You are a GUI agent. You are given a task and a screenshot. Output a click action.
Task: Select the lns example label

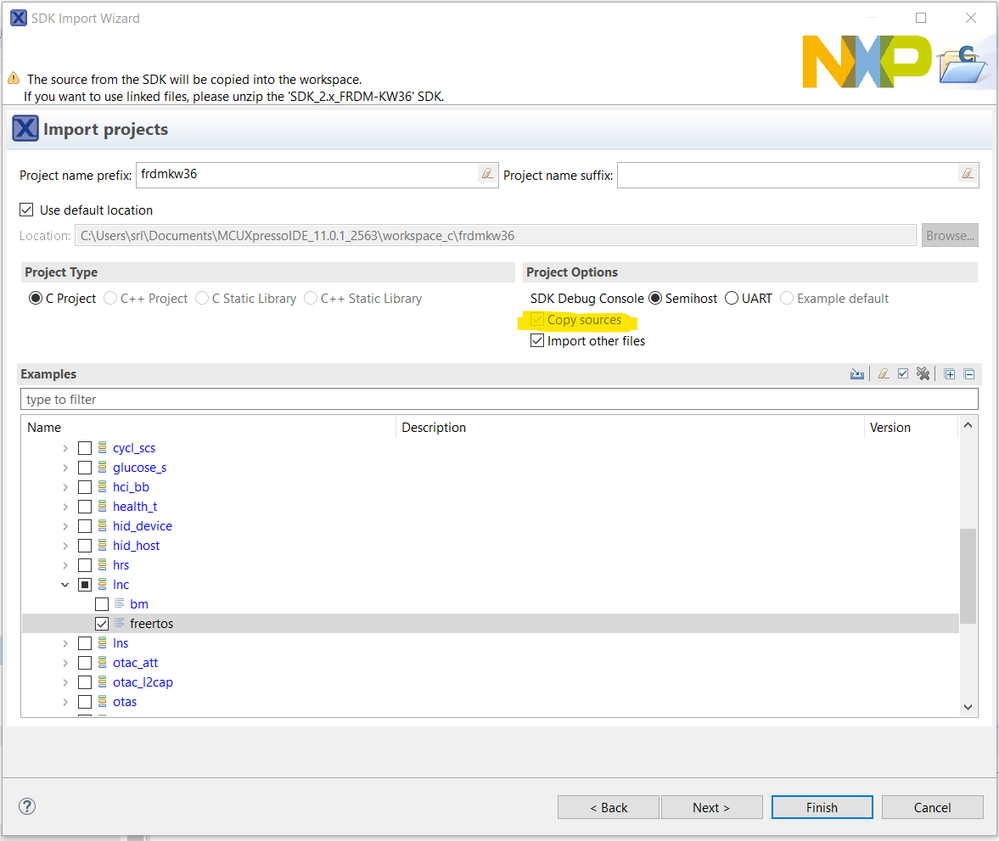coord(120,643)
